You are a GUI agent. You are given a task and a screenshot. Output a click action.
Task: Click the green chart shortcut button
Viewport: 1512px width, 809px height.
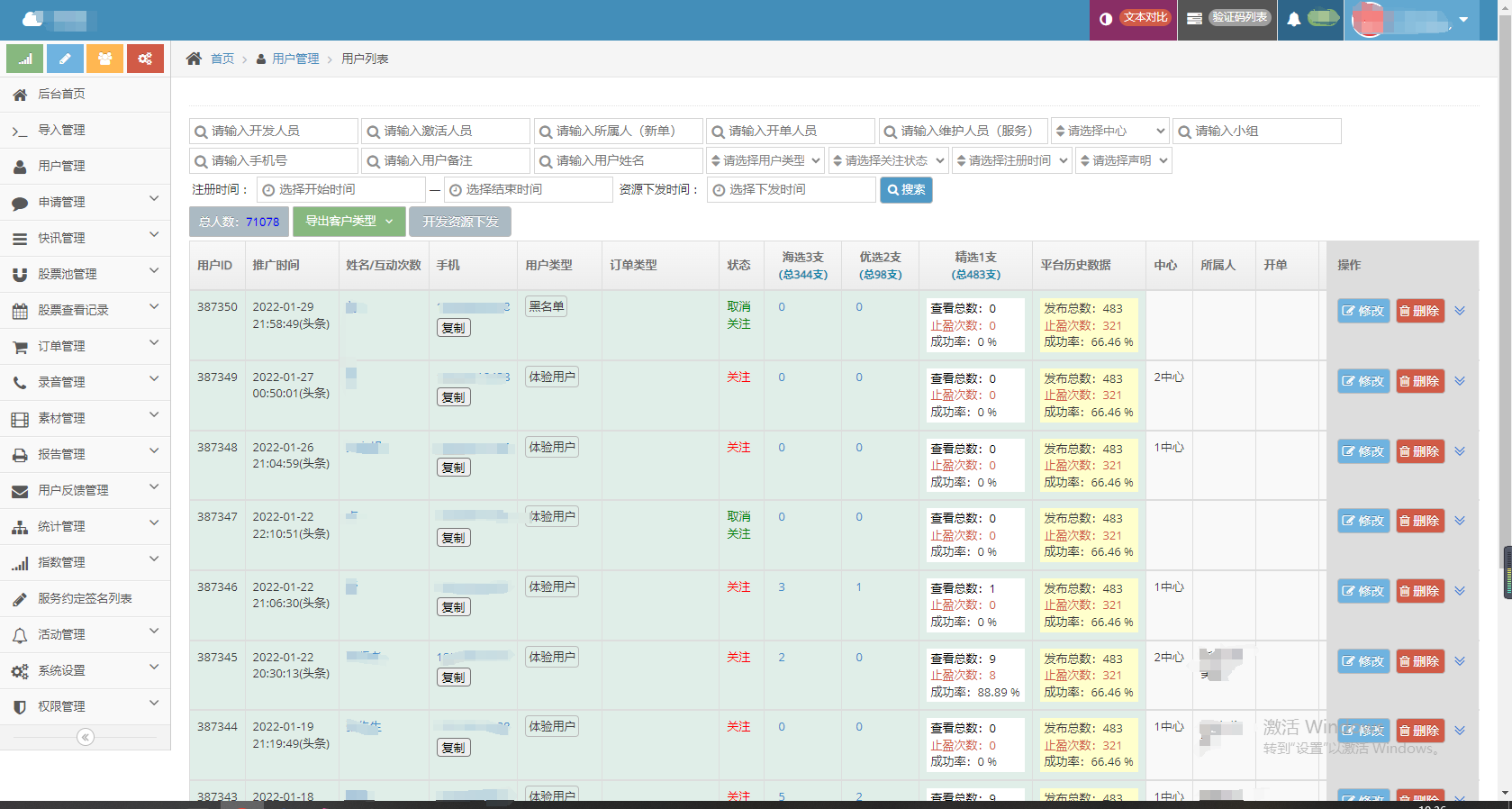[x=24, y=59]
